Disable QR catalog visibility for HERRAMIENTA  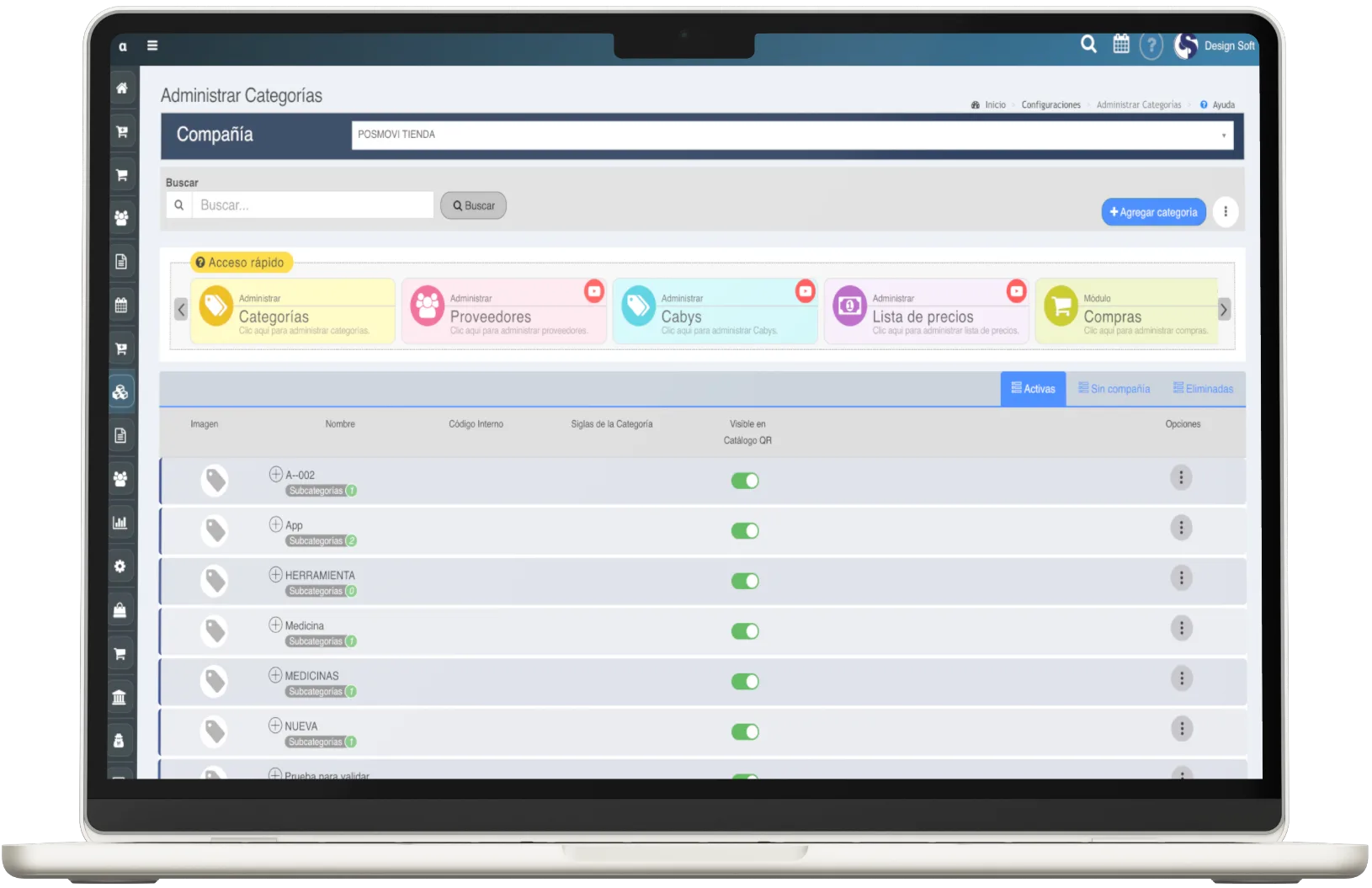tap(745, 581)
